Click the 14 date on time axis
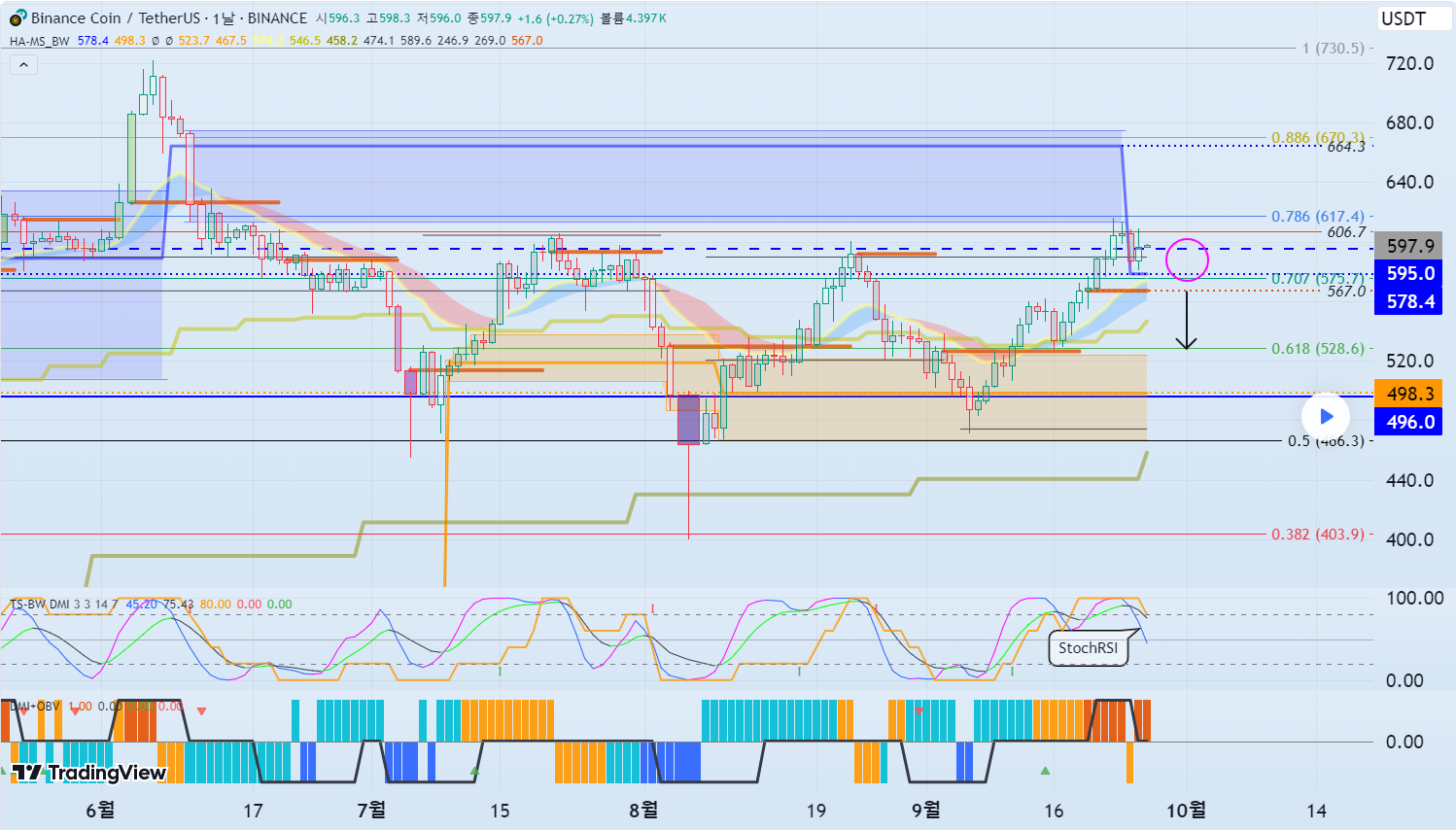This screenshot has width=1456, height=830. 1316,812
